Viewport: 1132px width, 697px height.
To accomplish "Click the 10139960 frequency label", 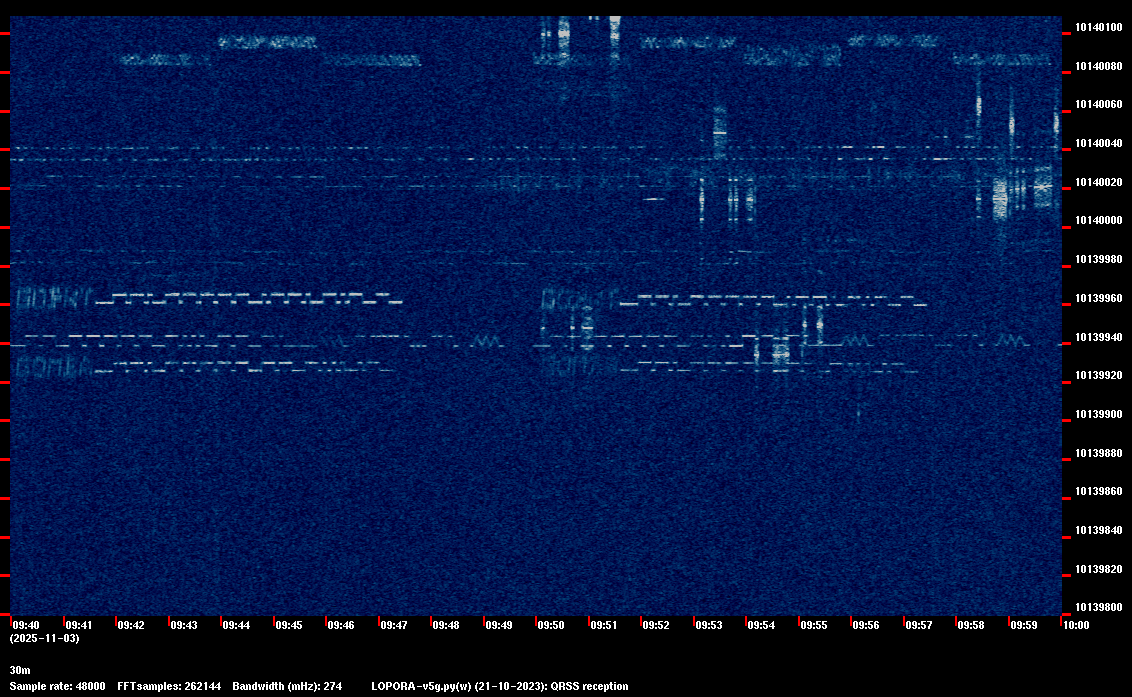I will (1099, 298).
